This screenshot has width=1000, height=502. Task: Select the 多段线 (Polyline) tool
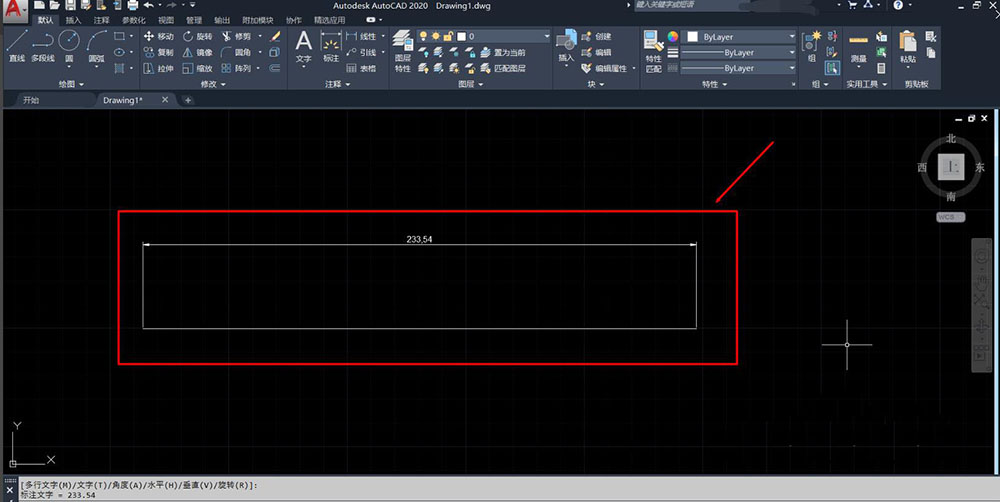click(x=43, y=46)
